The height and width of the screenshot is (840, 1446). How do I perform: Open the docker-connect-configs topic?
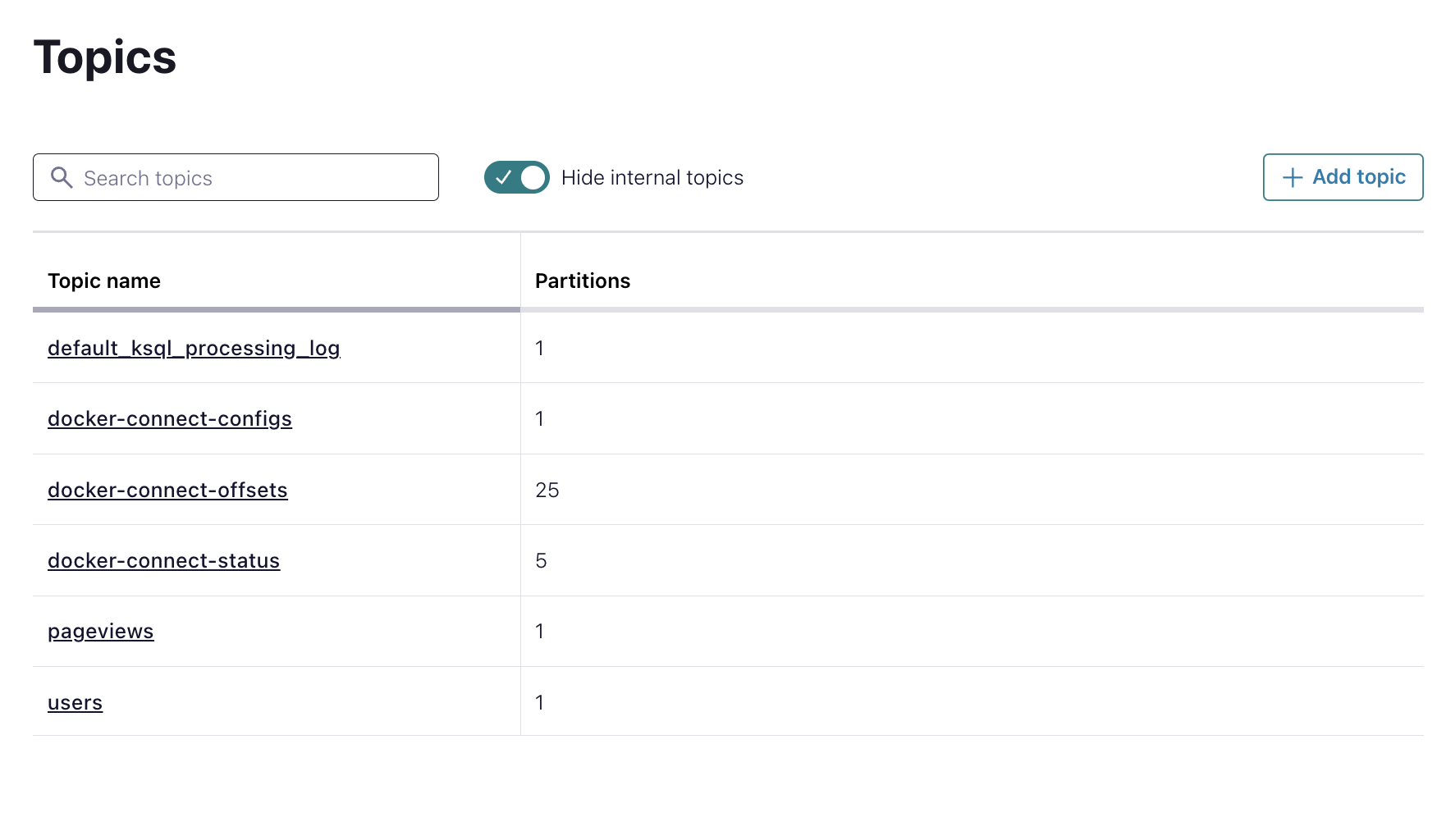[x=170, y=419]
